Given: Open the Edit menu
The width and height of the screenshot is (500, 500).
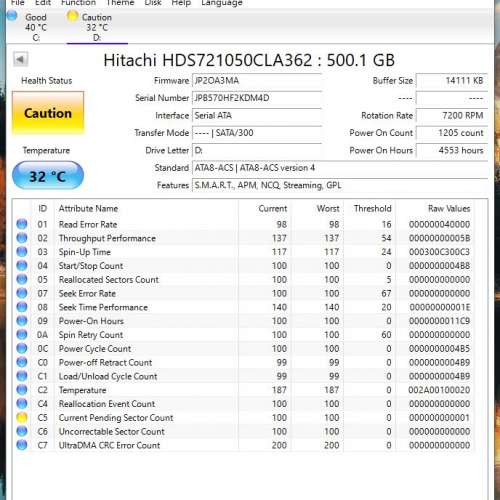Looking at the screenshot, I should click(43, 3).
